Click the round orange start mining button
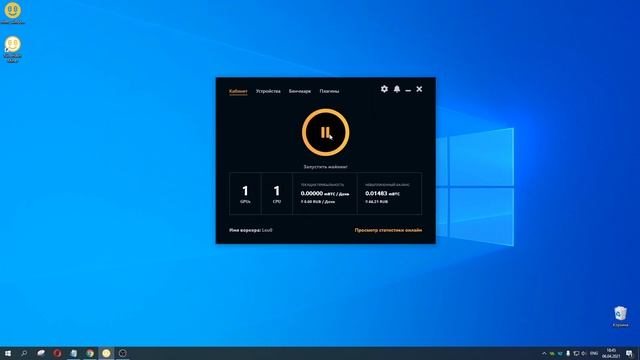The width and height of the screenshot is (640, 360). [x=325, y=132]
